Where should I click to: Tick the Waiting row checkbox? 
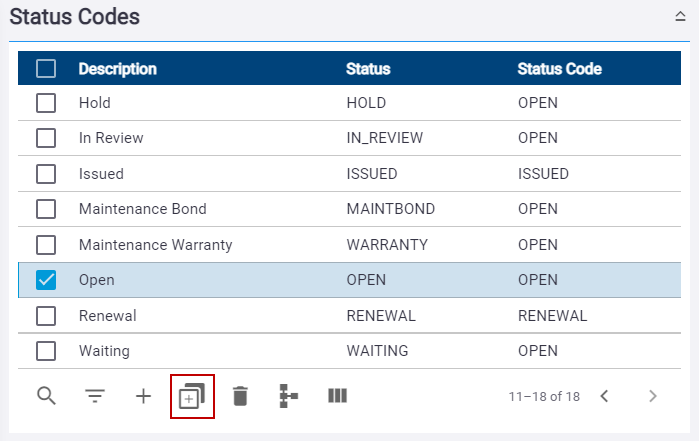click(46, 351)
